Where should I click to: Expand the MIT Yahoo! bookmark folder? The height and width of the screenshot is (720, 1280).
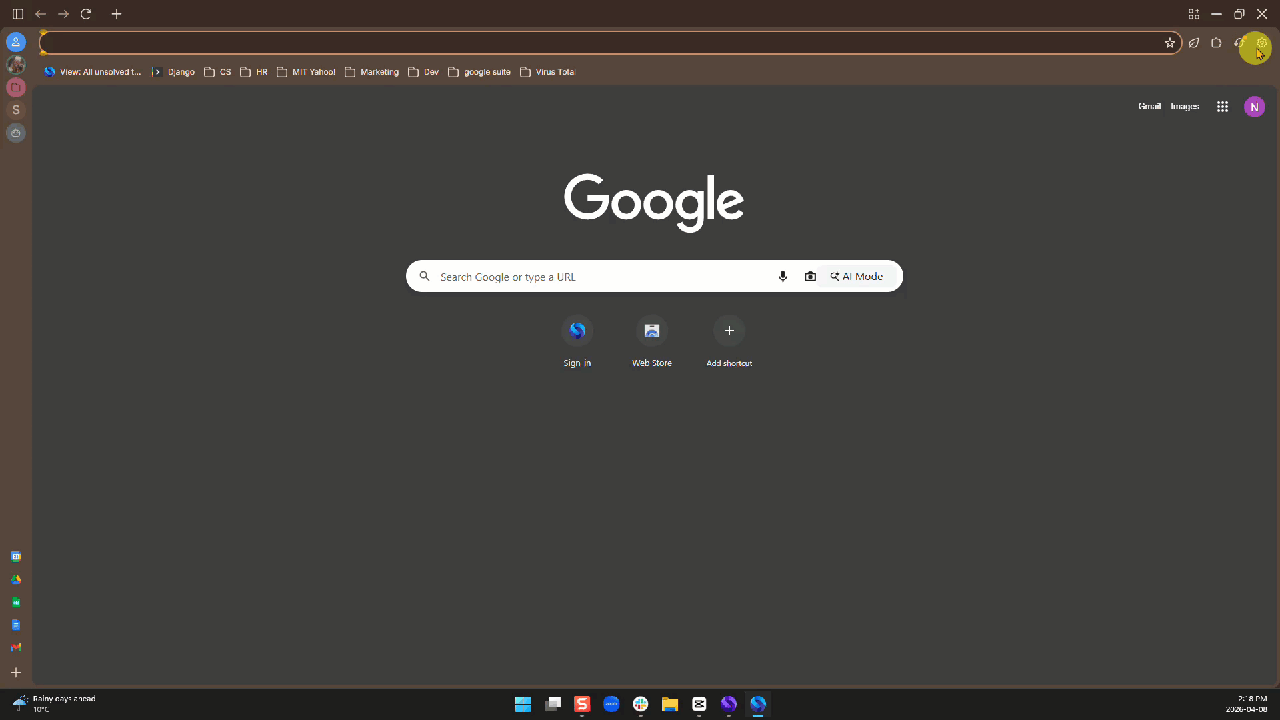[x=306, y=72]
